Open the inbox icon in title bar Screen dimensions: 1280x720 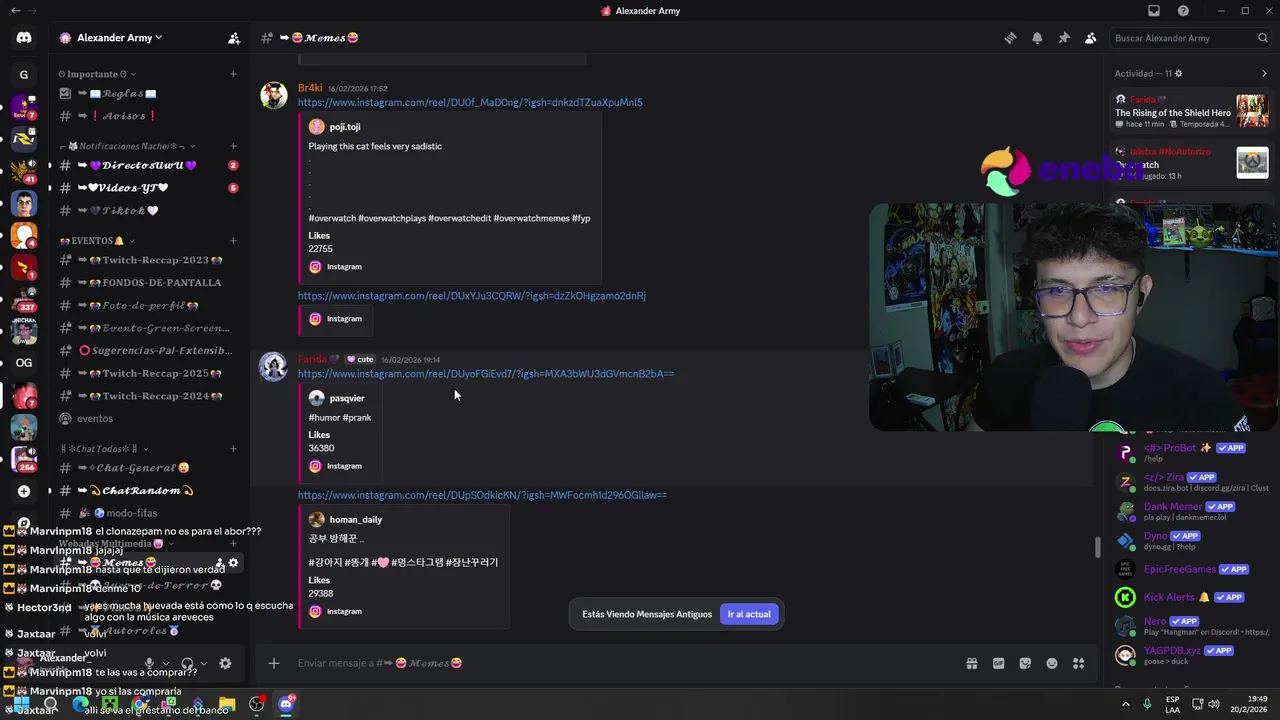(x=1154, y=11)
